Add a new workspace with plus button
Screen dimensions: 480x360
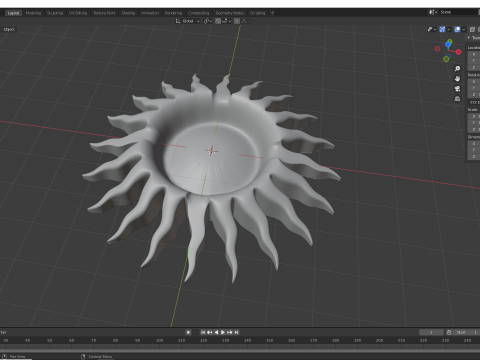[x=272, y=13]
